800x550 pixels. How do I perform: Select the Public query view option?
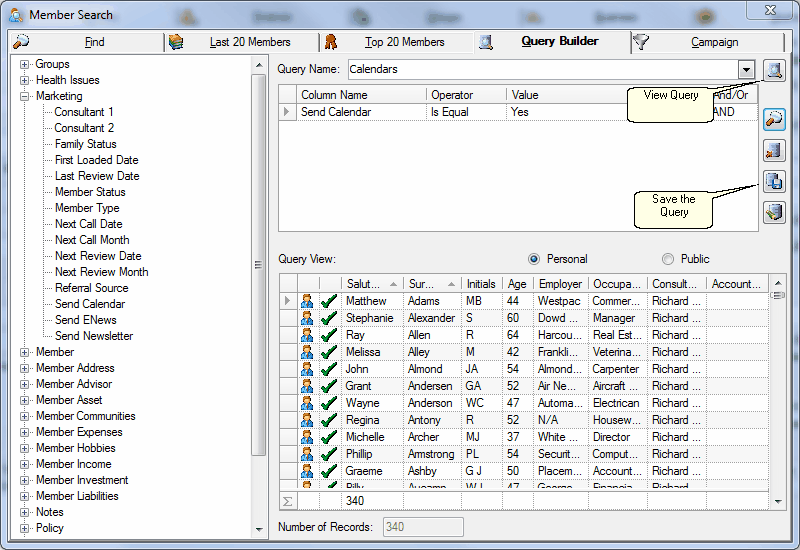pos(668,259)
